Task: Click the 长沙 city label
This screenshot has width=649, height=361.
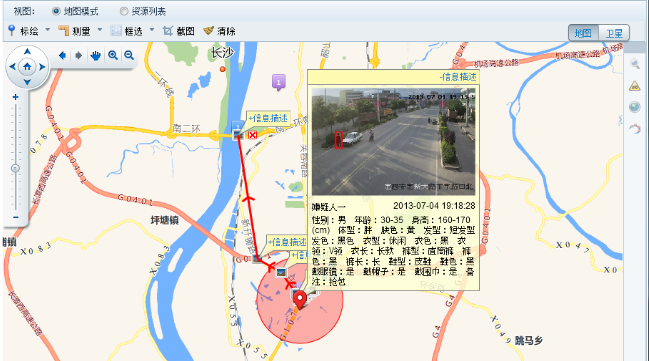Action: pyautogui.click(x=223, y=53)
